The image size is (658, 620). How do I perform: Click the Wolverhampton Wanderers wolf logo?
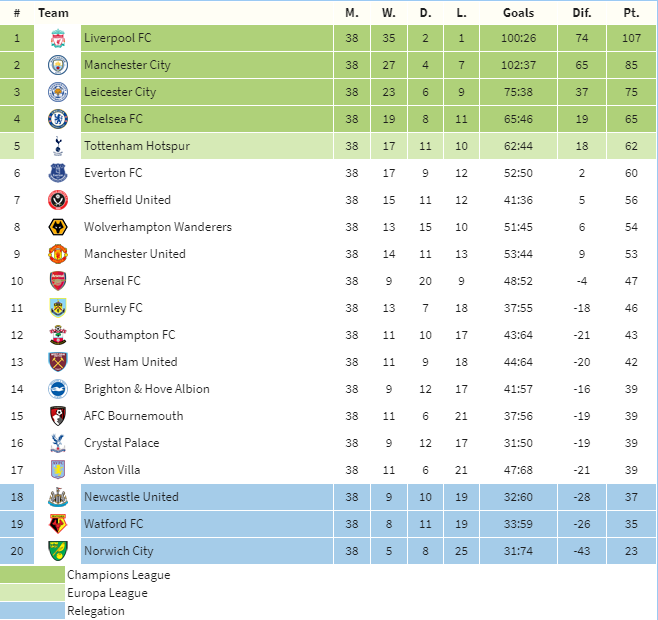(58, 227)
